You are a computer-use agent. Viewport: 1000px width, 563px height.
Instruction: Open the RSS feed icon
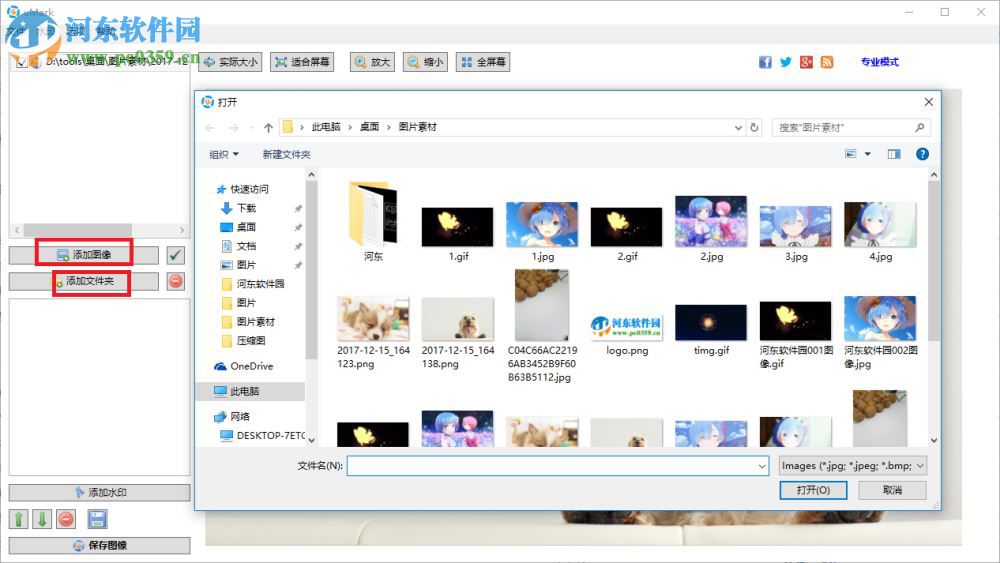pyautogui.click(x=827, y=62)
